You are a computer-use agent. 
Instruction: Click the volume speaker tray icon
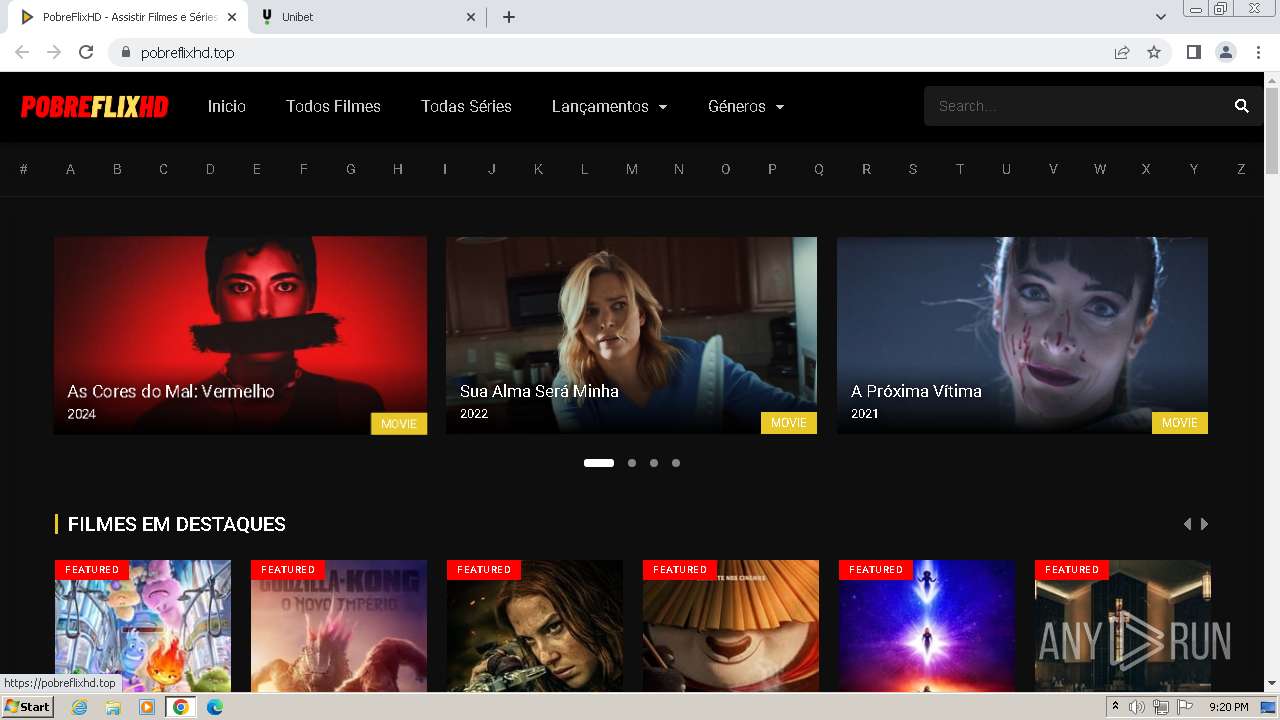tap(1137, 707)
